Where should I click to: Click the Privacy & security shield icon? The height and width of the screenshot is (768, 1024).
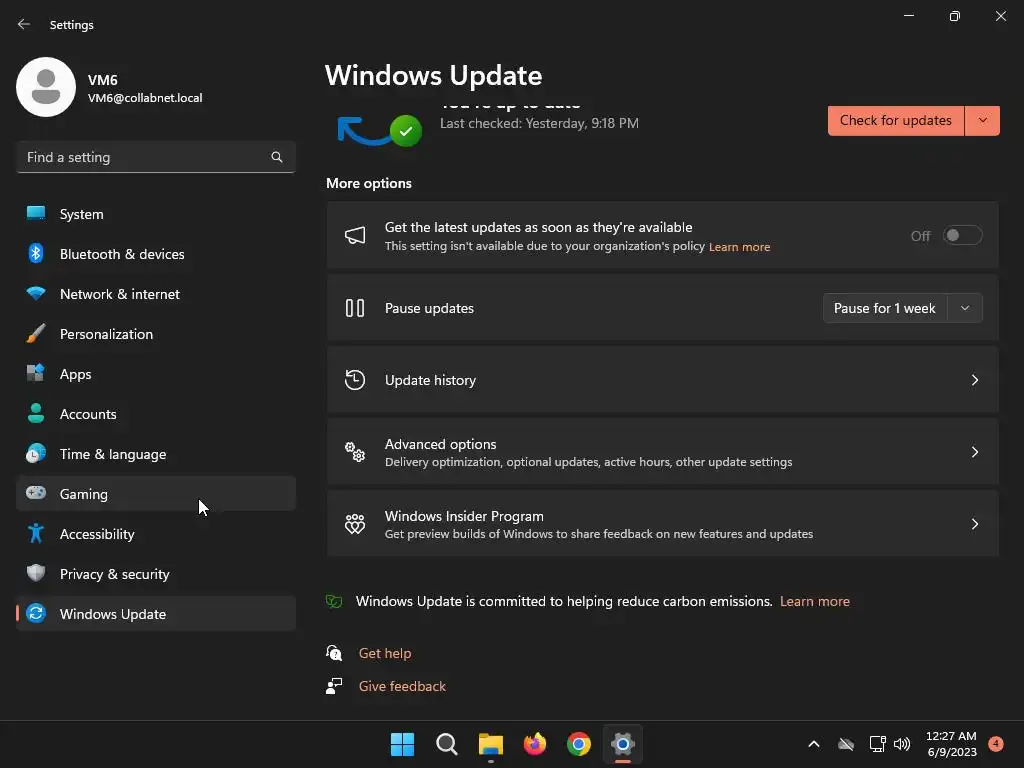pos(36,573)
